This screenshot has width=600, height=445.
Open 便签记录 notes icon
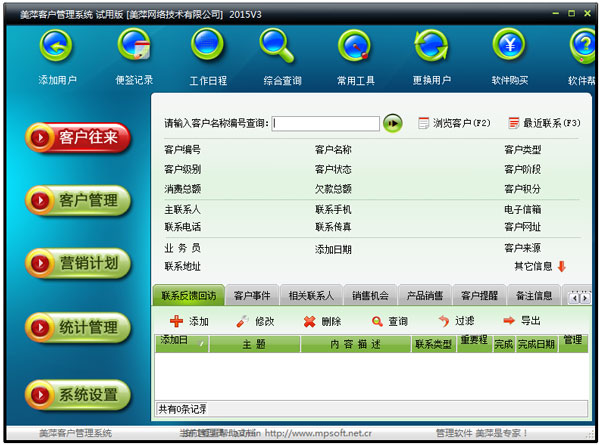[134, 46]
